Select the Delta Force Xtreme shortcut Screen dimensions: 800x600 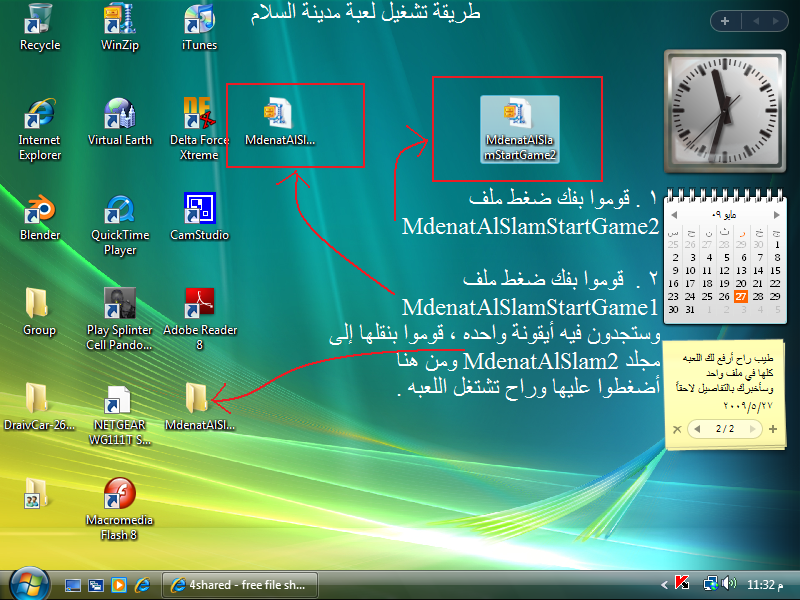coord(199,130)
